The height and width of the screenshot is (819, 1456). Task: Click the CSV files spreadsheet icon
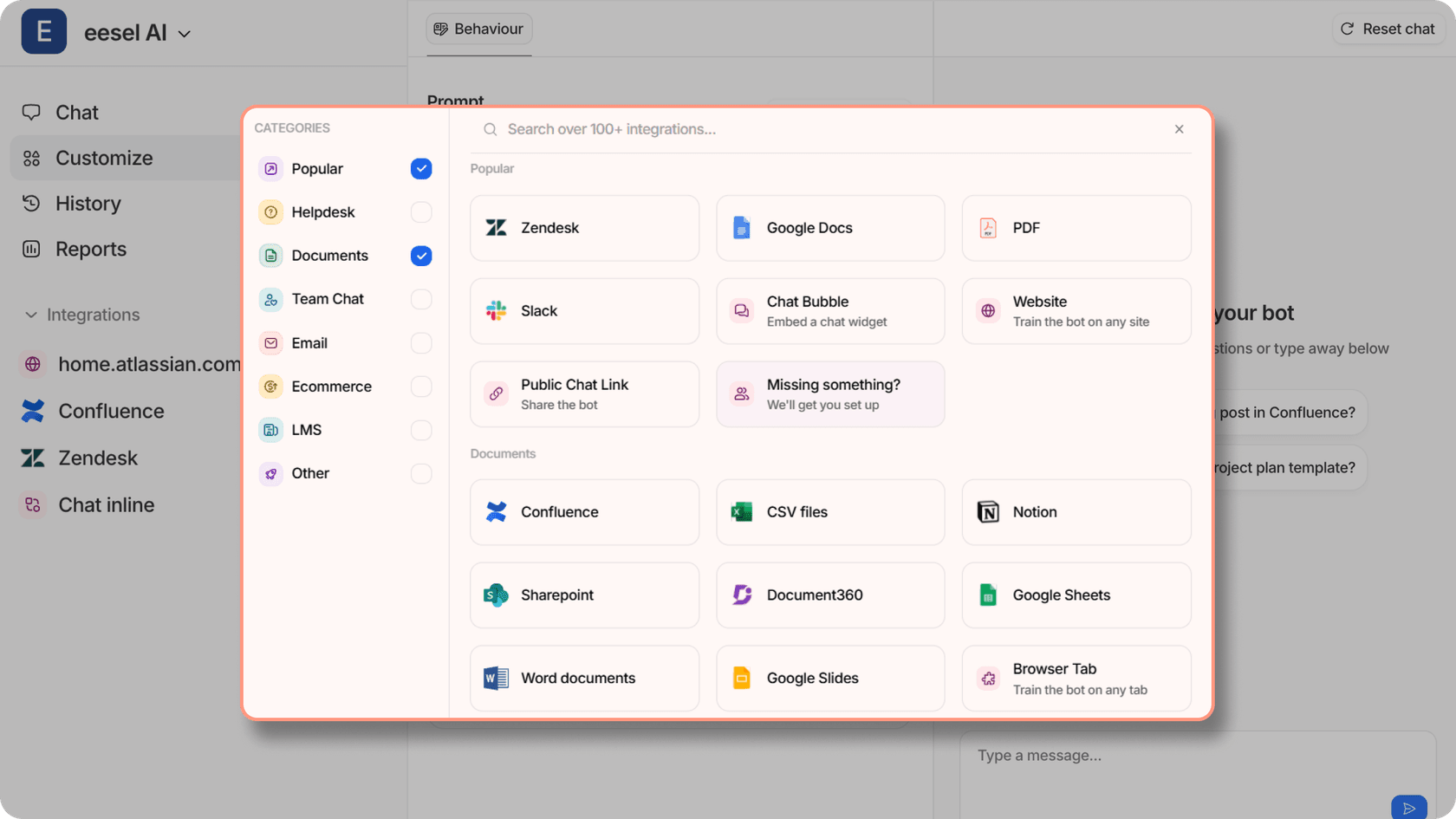tap(742, 512)
